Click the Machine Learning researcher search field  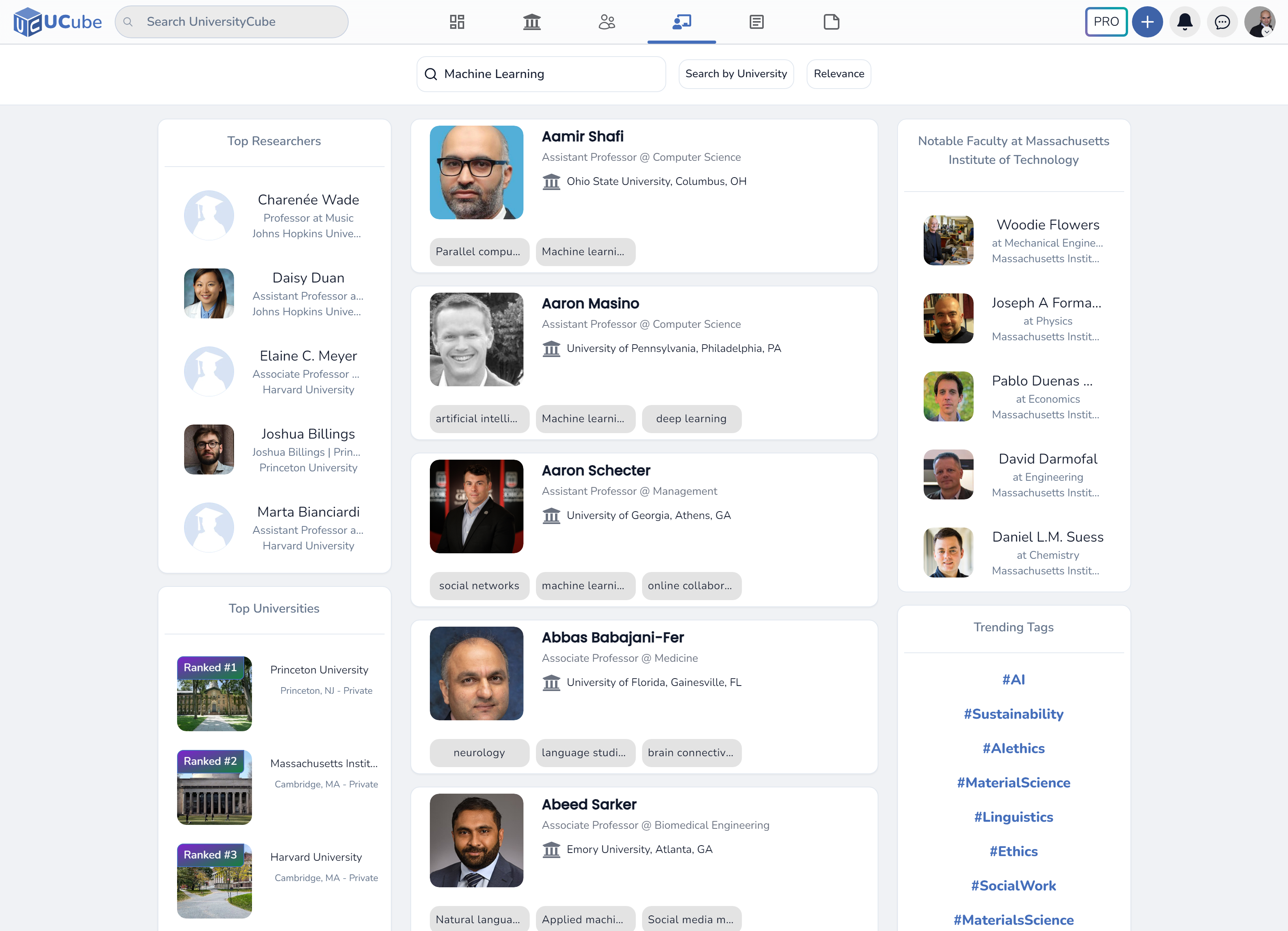coord(541,74)
